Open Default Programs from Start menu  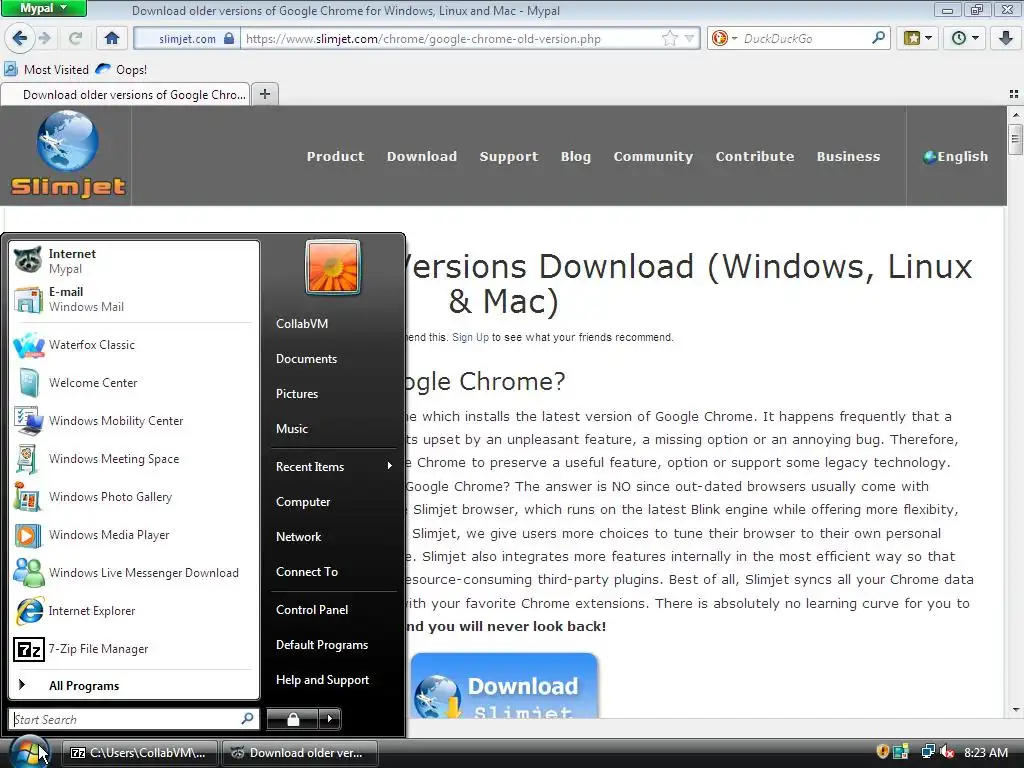pyautogui.click(x=333, y=645)
